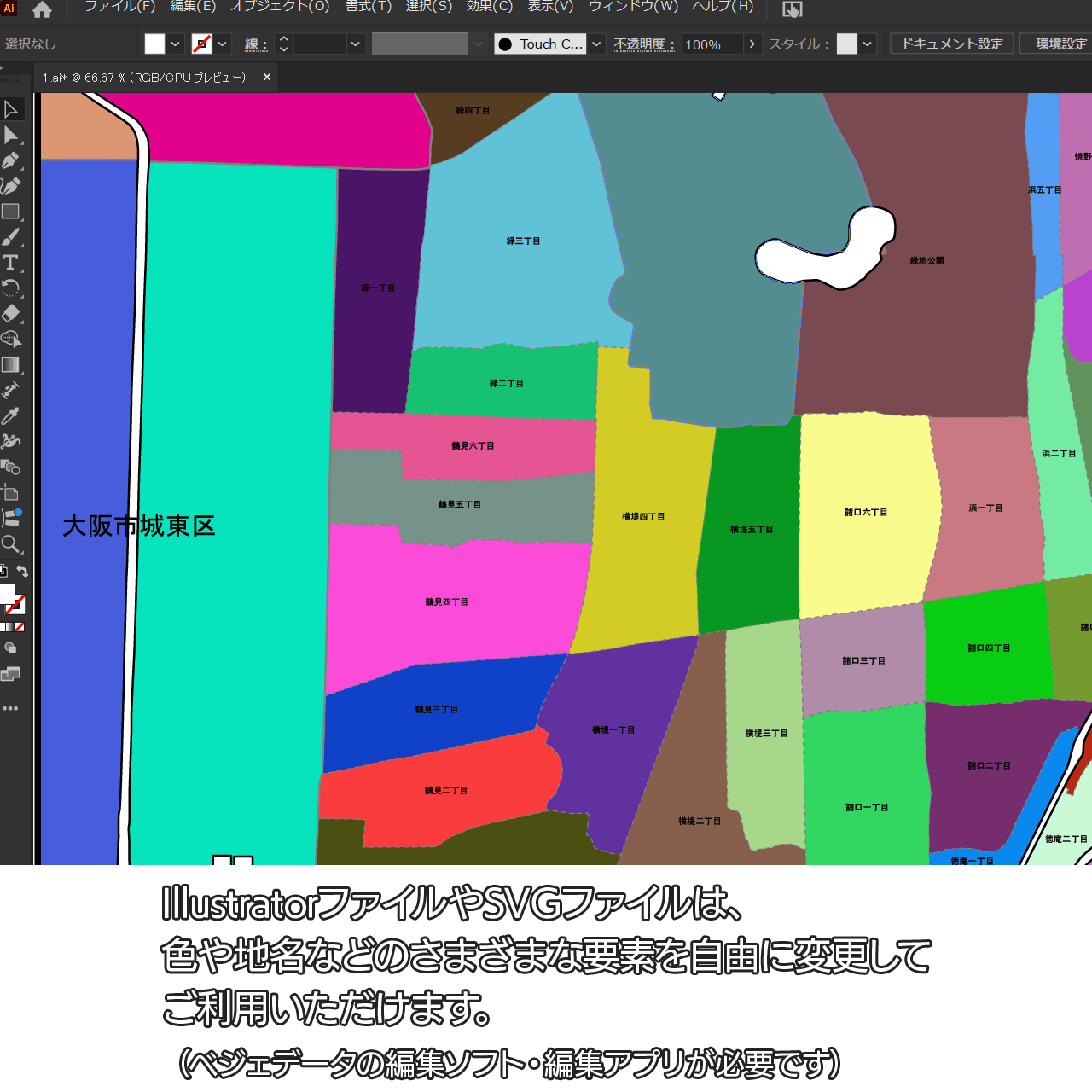This screenshot has width=1092, height=1092.
Task: Select the Eyedropper tool
Action: tap(11, 416)
